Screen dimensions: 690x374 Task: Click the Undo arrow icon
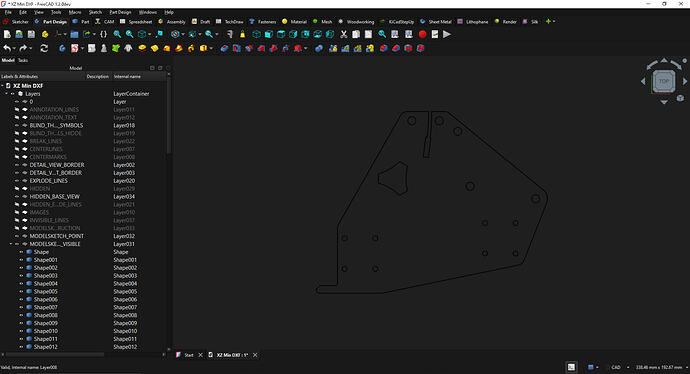click(x=7, y=48)
